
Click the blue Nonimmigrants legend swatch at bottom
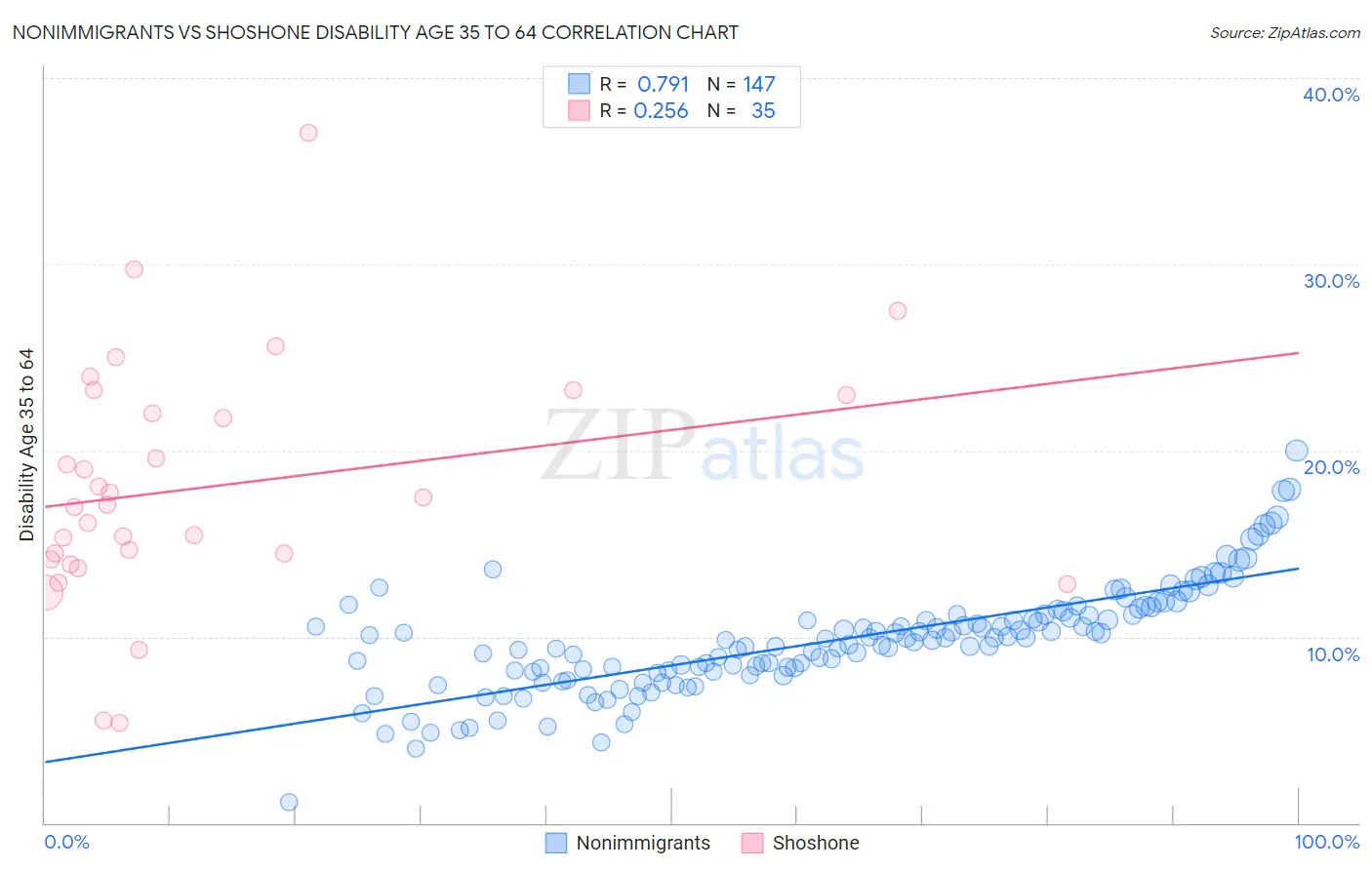(x=555, y=843)
